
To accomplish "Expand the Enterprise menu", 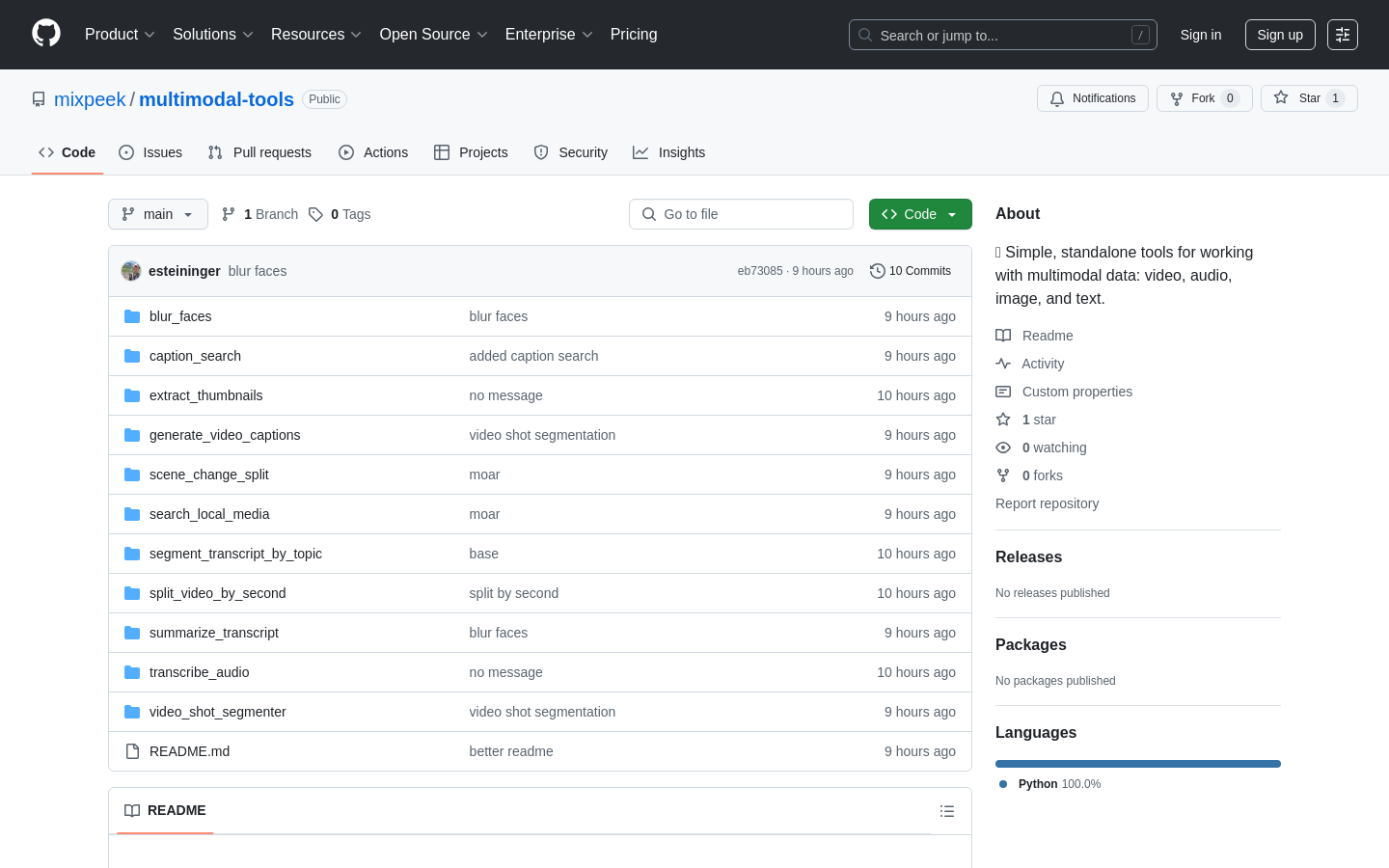I will [549, 35].
